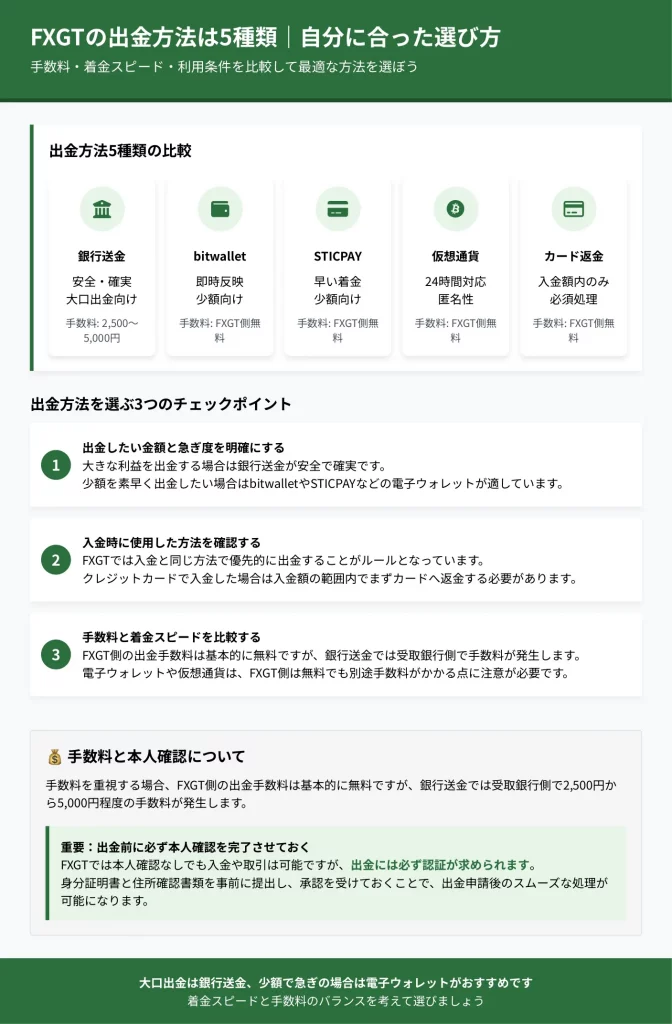Click the green number 1 circle
Viewport: 672px width, 1024px height.
[x=56, y=465]
